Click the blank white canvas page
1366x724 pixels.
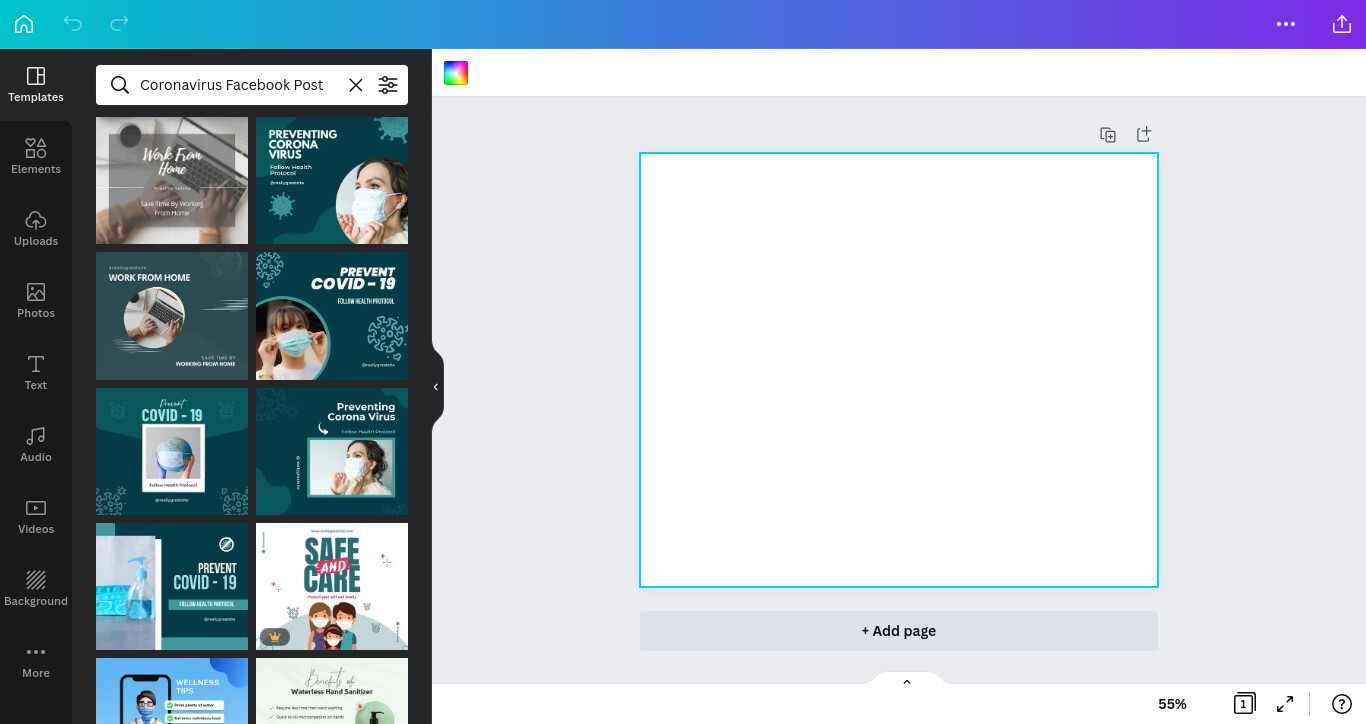[x=899, y=370]
